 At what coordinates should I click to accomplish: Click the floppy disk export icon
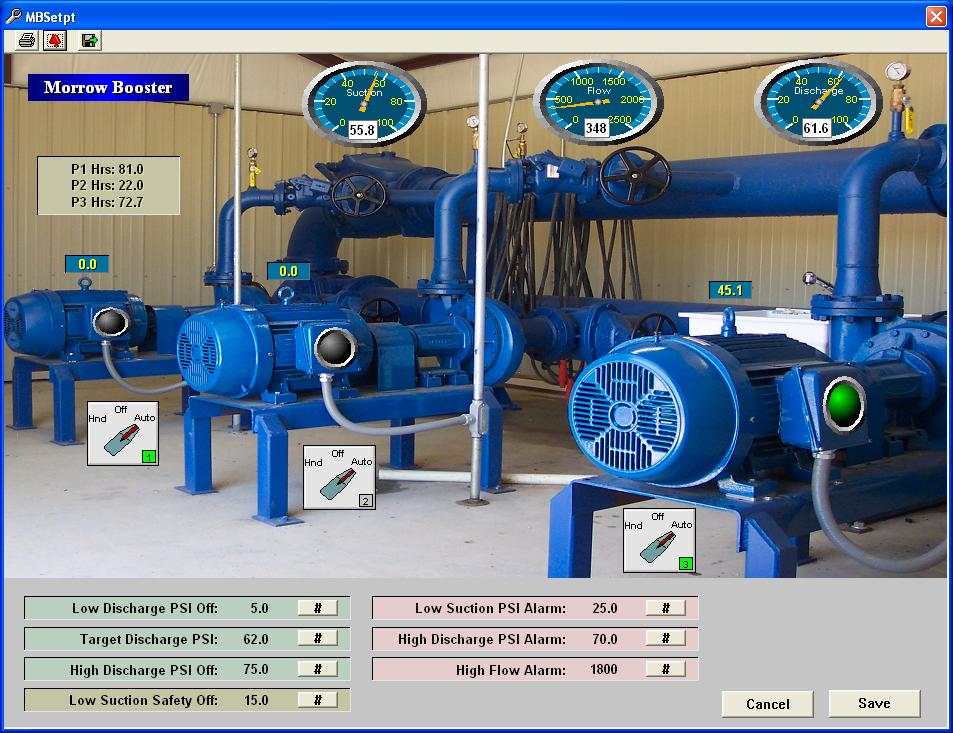coord(89,40)
